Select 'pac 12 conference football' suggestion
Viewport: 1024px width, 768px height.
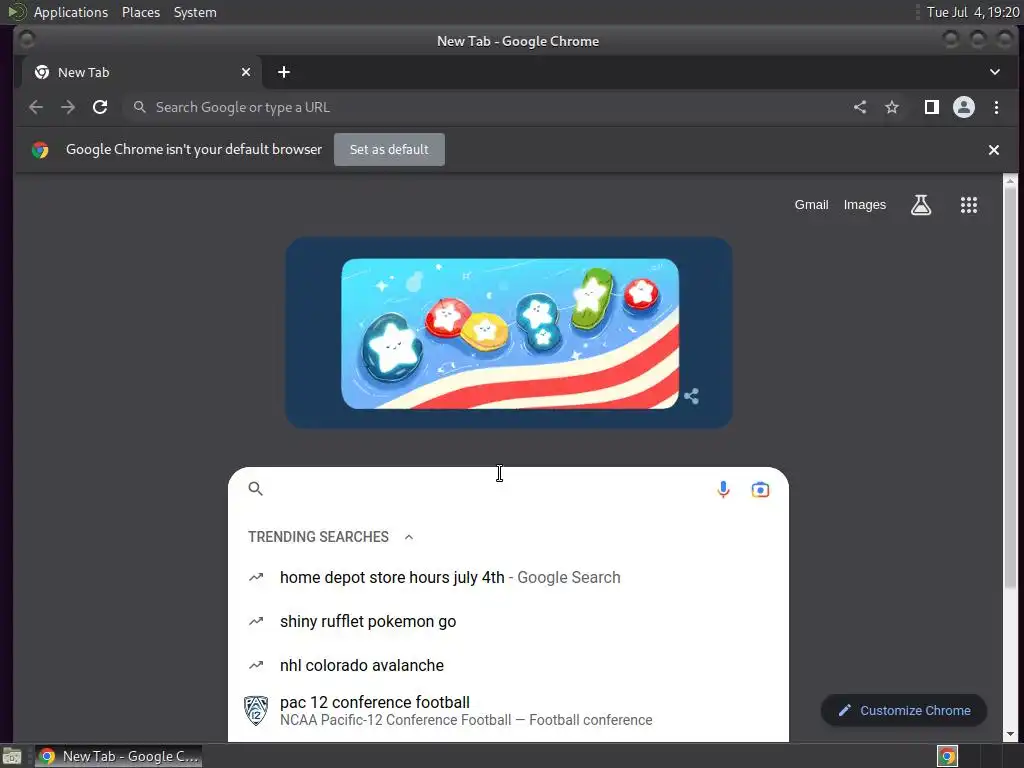[x=508, y=711]
